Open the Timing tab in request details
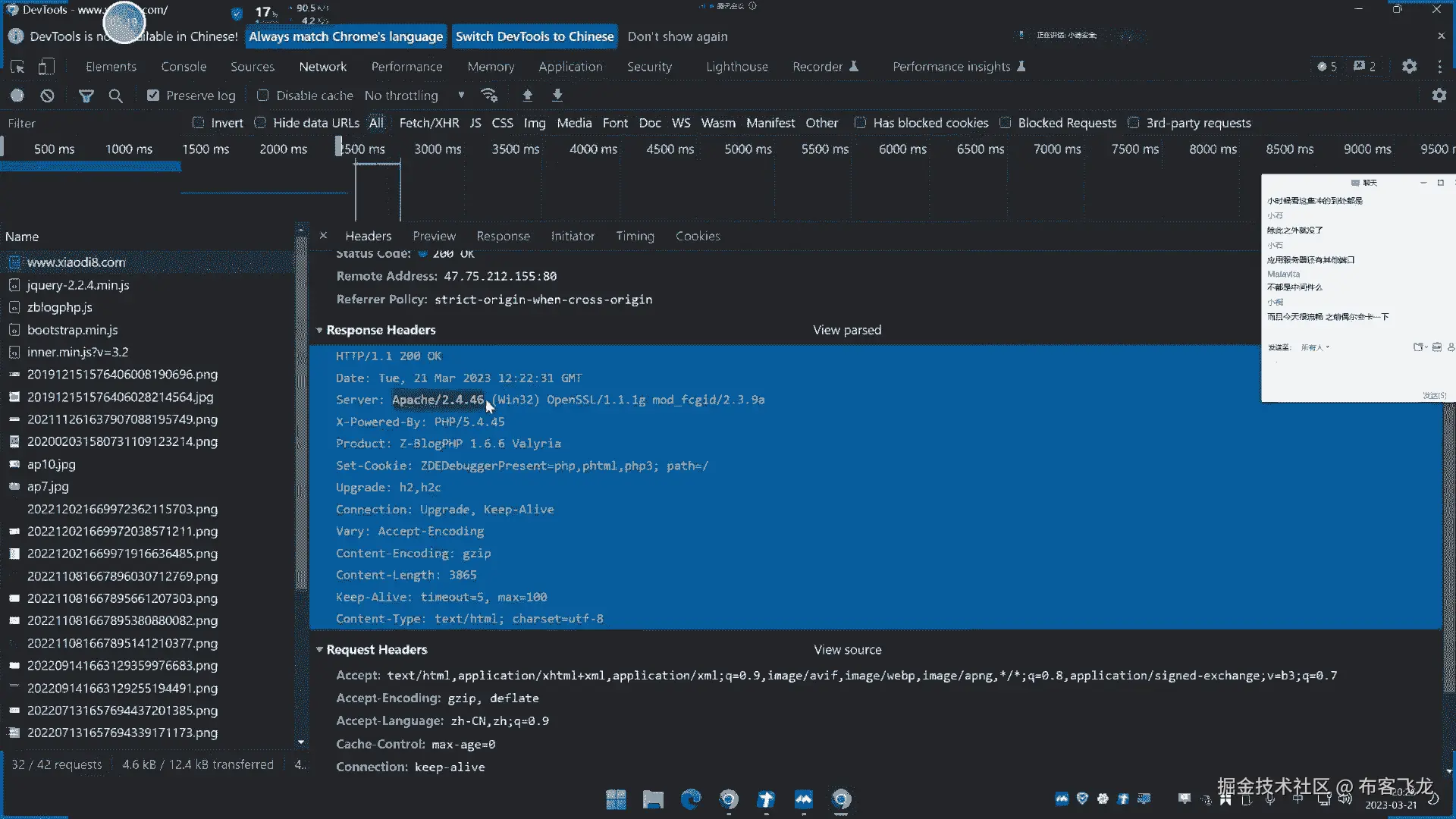 pos(635,237)
